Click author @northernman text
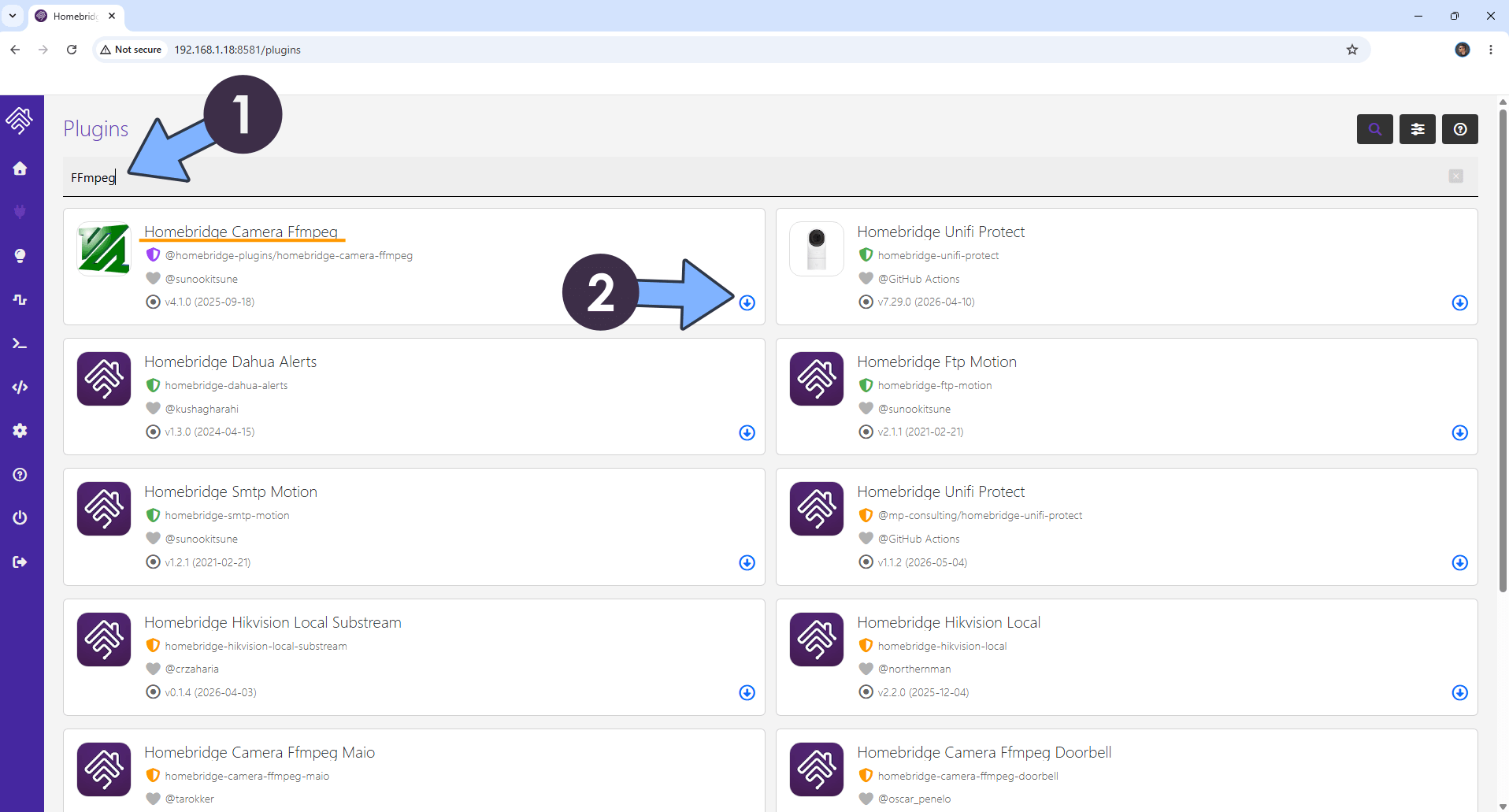 coord(914,669)
